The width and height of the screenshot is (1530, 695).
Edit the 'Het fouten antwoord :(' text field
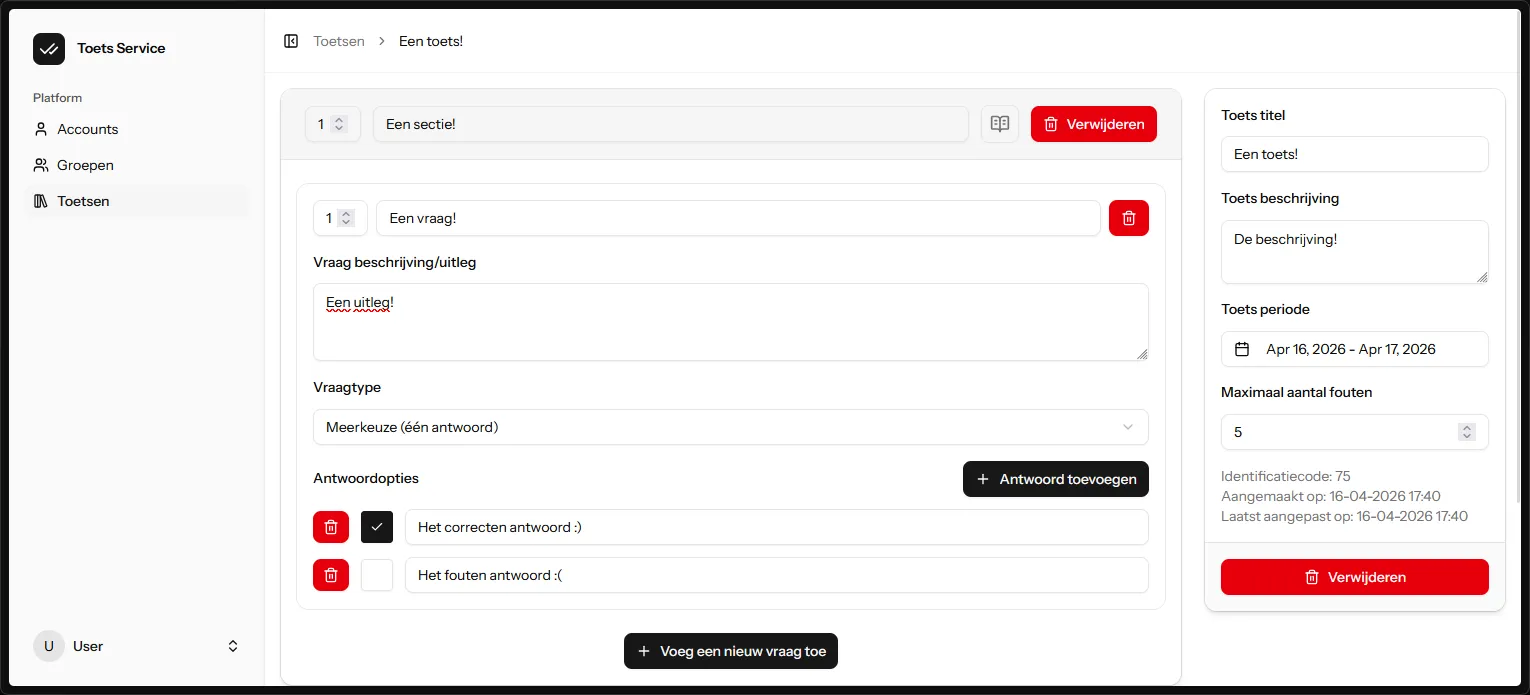pos(777,575)
